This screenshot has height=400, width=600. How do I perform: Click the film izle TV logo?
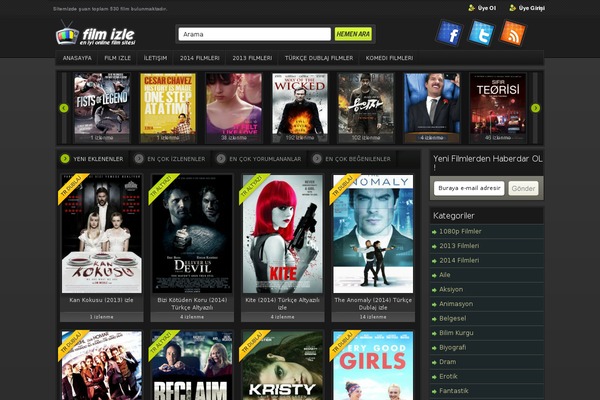[x=96, y=34]
